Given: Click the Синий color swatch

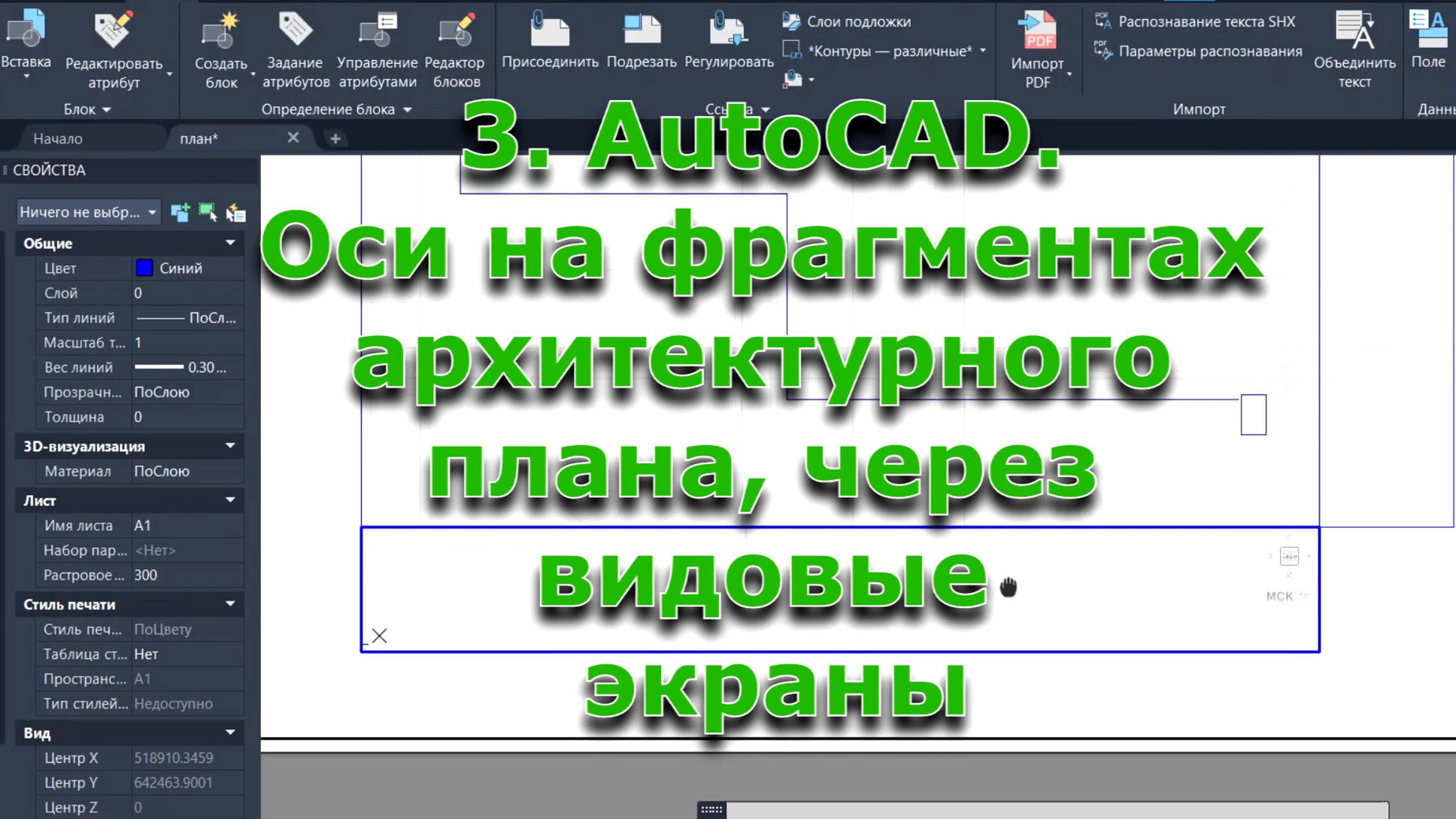Looking at the screenshot, I should coord(145,268).
